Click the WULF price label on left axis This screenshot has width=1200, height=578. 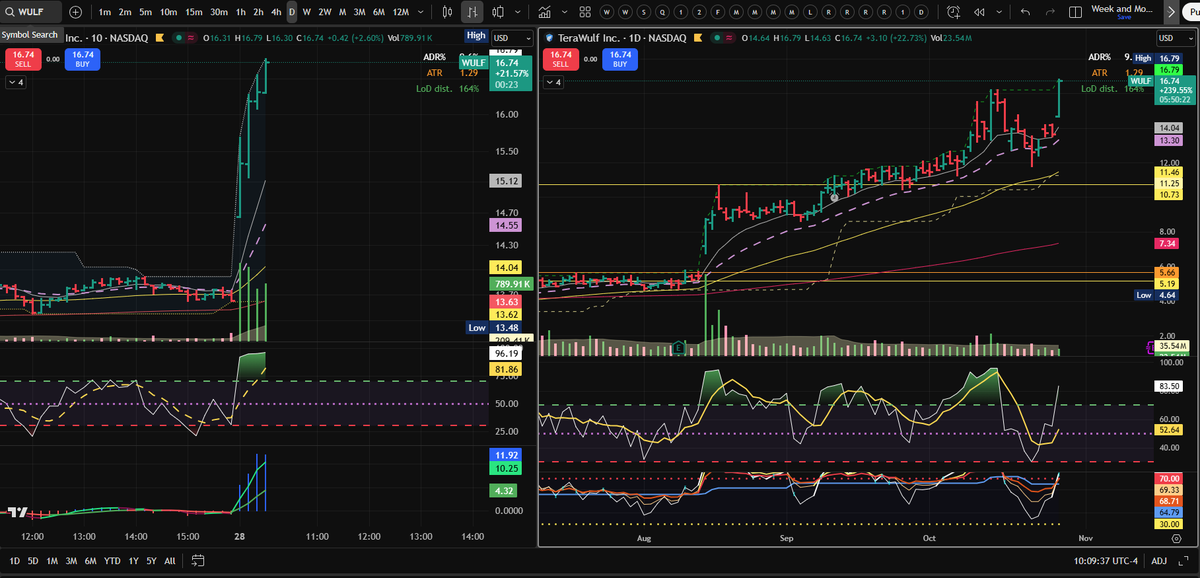coord(474,62)
